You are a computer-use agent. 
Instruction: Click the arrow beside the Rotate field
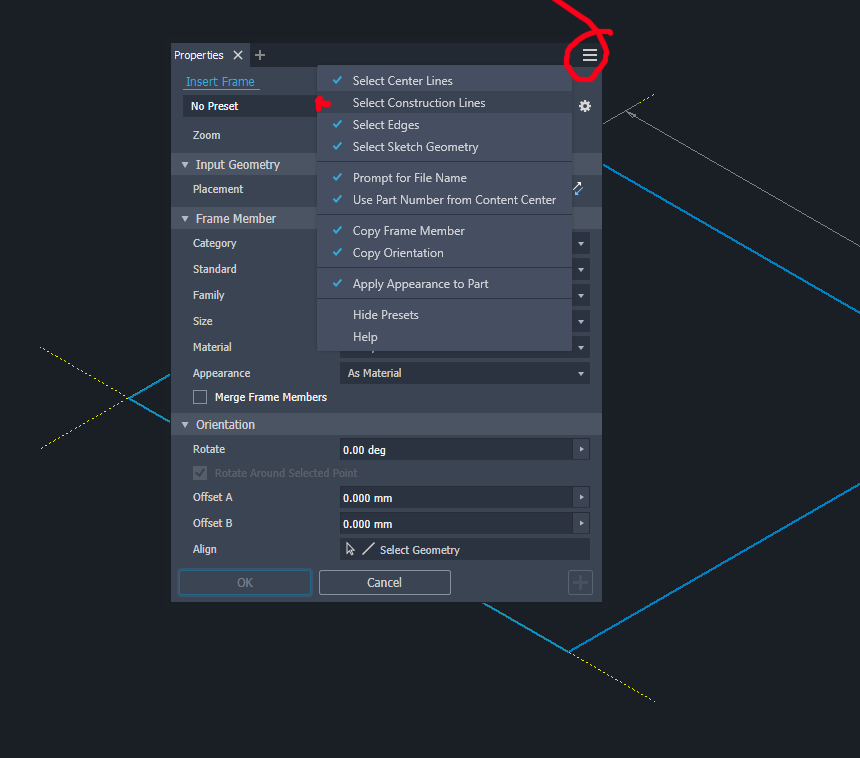581,449
